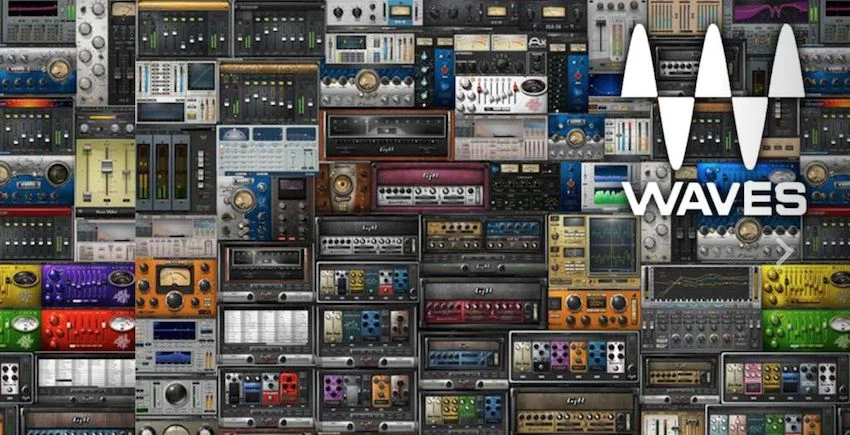This screenshot has width=850, height=435.
Task: Open the light blue keyboard-style plugin
Action: coord(267,149)
